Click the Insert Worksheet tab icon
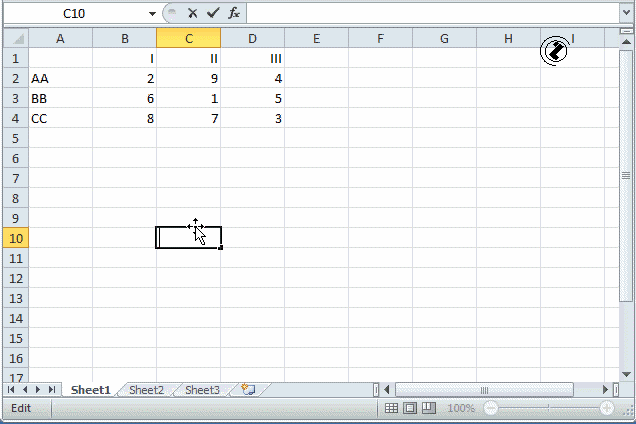The image size is (636, 424). pyautogui.click(x=248, y=390)
